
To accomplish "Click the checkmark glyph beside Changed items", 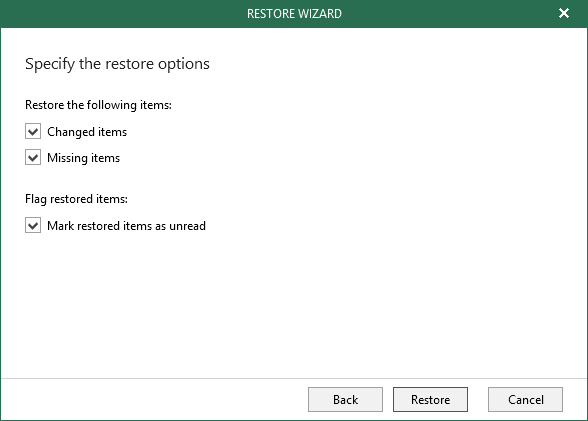I will 33,132.
